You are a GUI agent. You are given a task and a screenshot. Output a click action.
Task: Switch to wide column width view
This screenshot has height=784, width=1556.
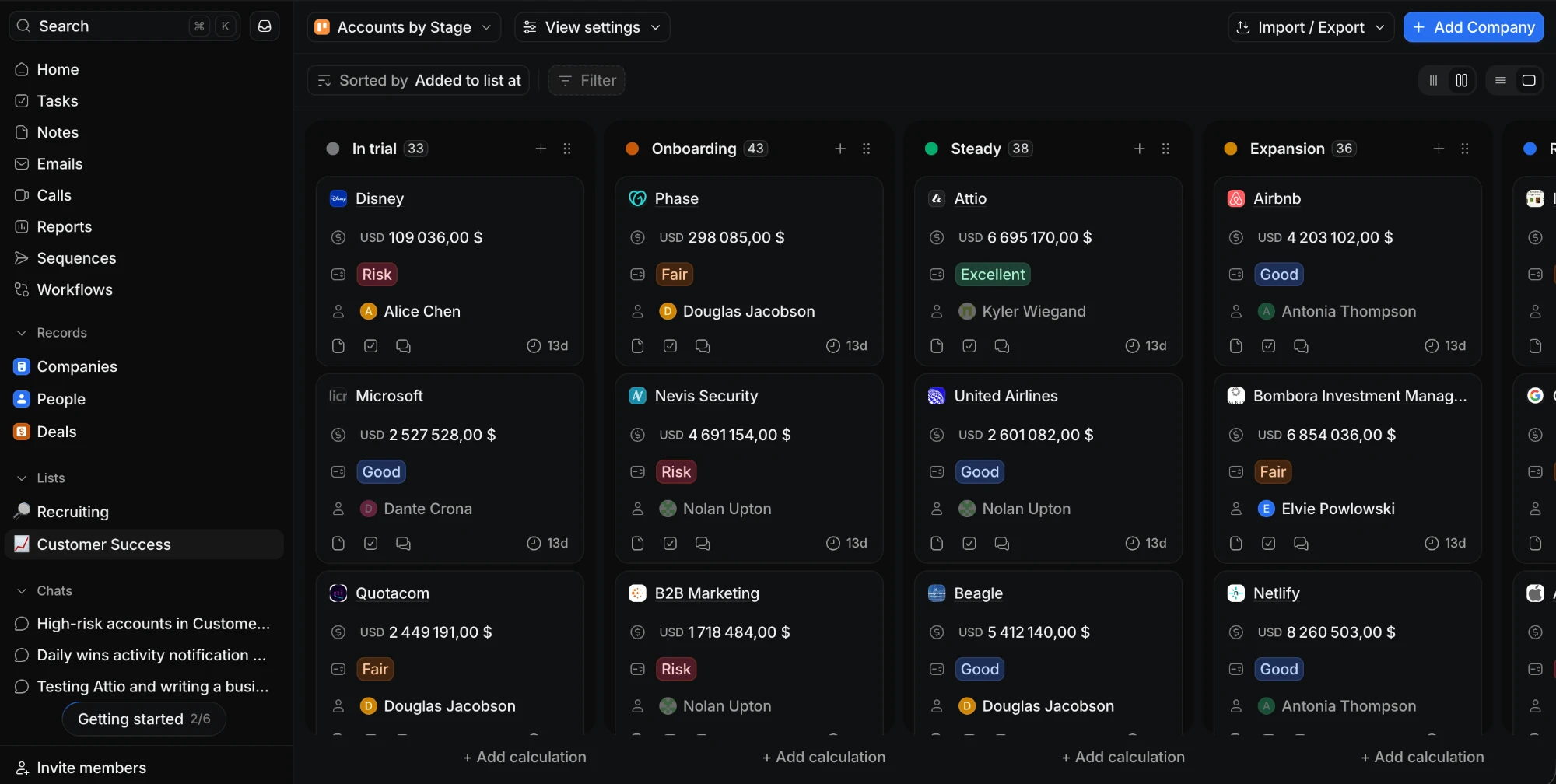coord(1462,80)
